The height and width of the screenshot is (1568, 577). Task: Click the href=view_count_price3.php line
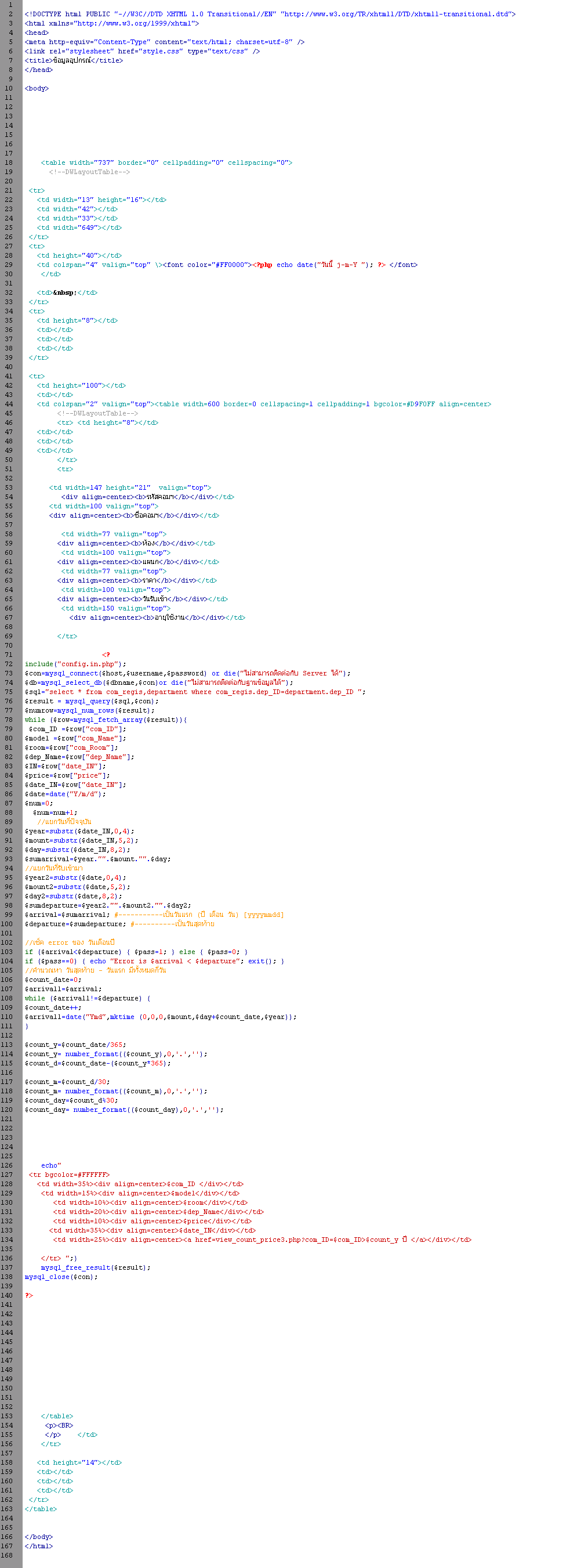click(262, 1240)
